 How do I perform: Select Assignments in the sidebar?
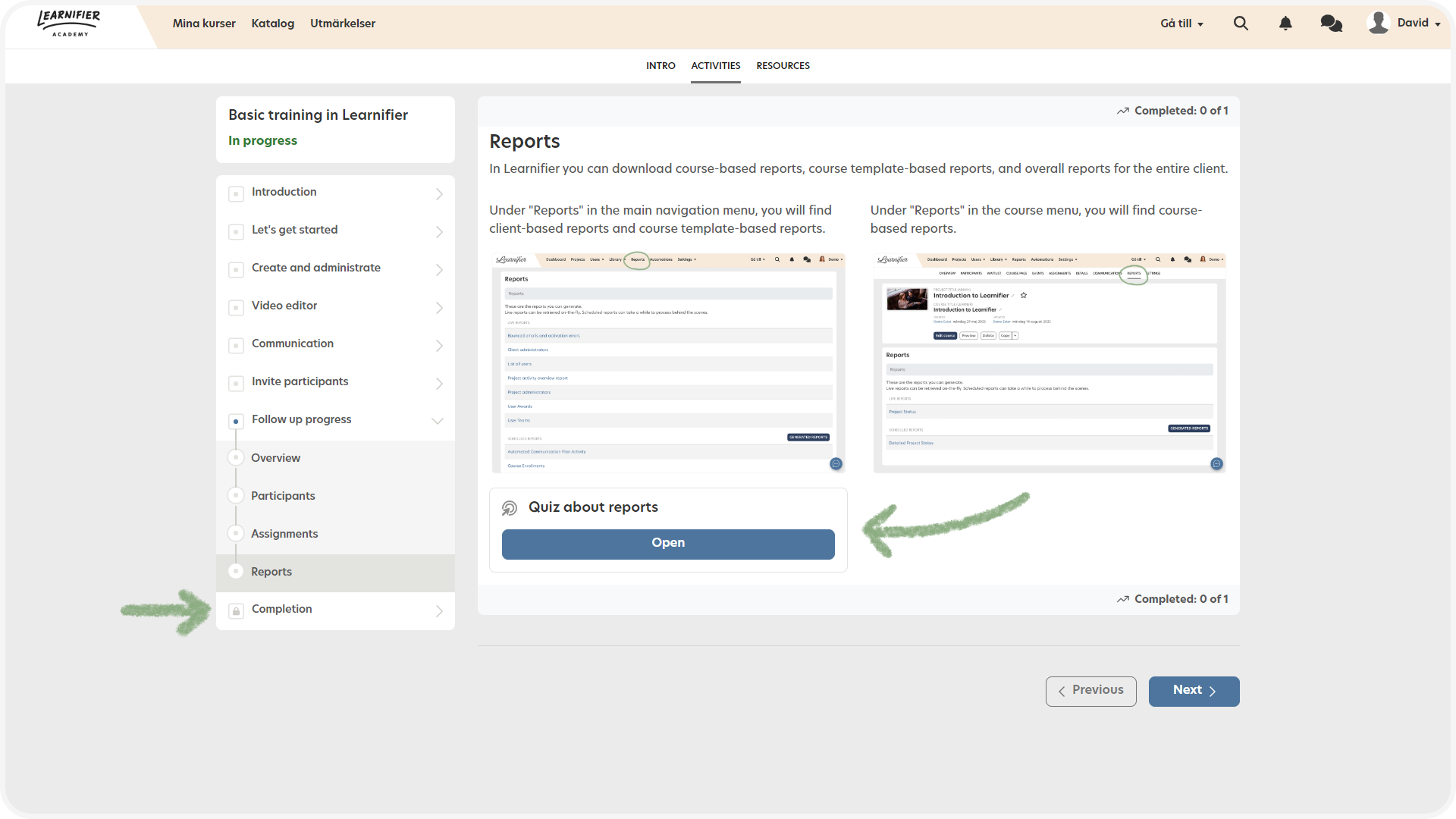pos(284,534)
